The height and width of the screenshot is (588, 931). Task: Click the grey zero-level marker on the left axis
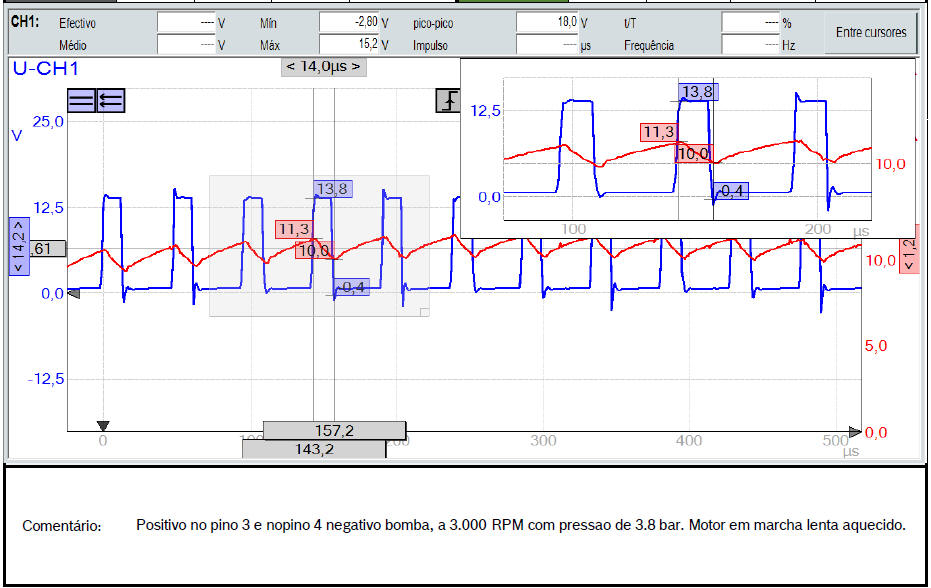72,294
